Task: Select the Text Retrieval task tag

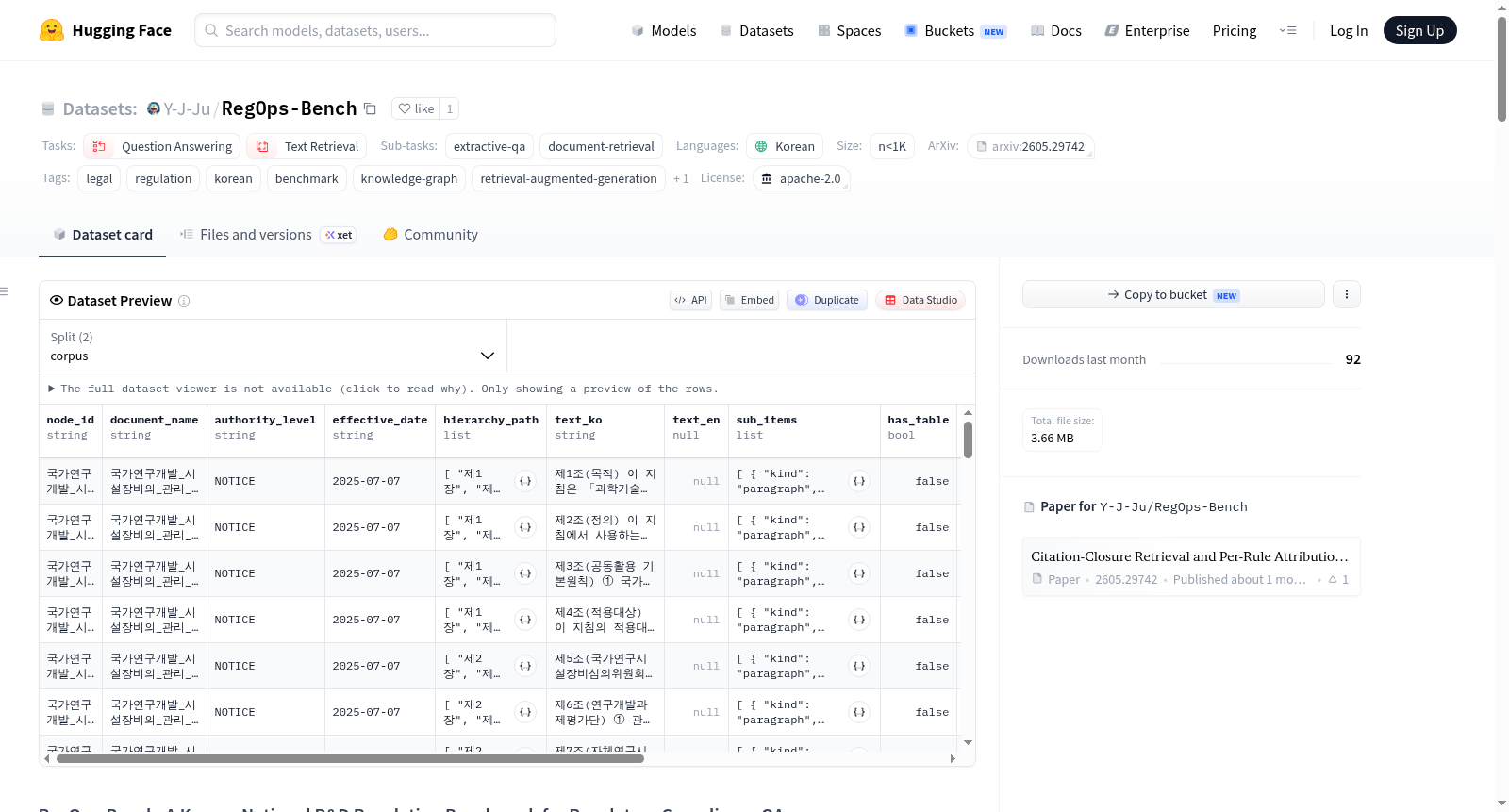Action: [x=307, y=146]
